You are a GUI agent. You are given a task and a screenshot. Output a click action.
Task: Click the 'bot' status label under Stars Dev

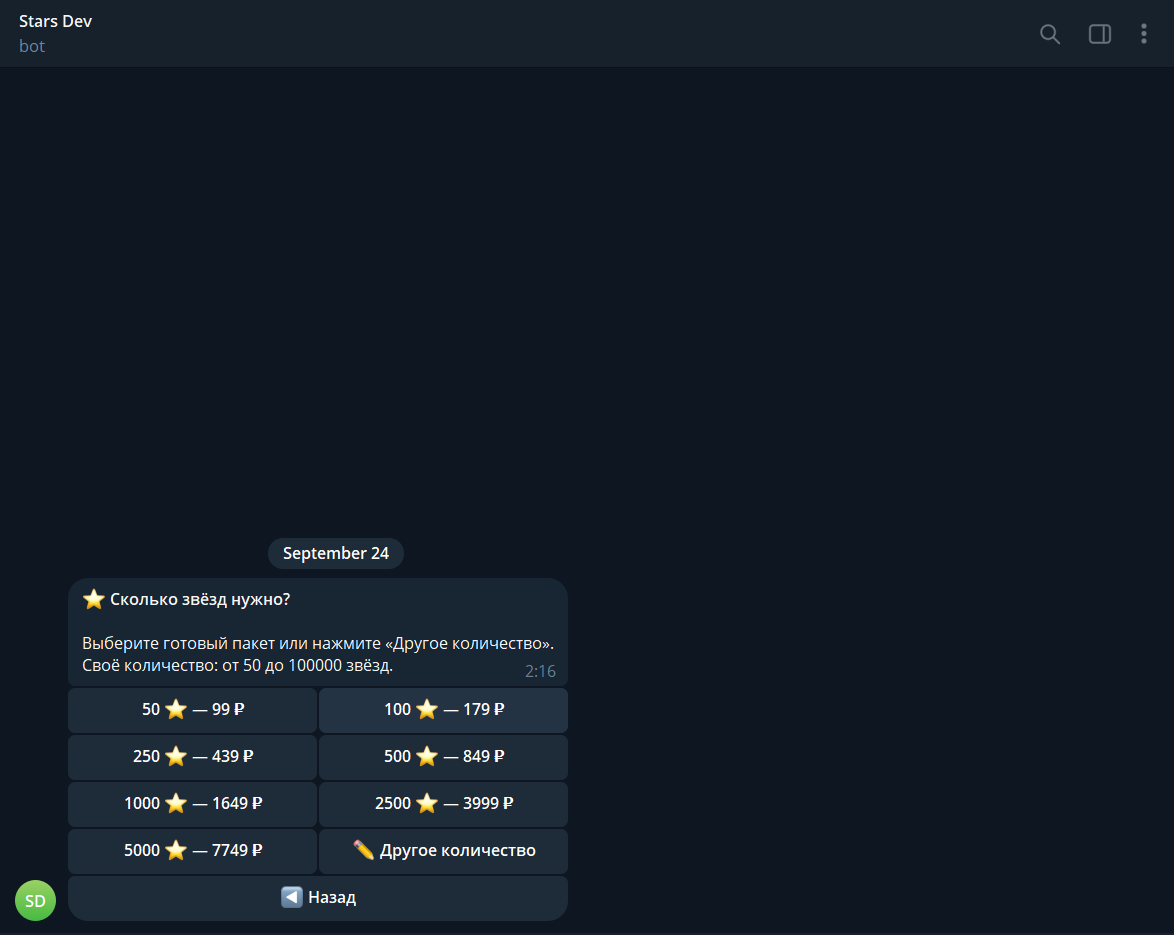coord(31,46)
